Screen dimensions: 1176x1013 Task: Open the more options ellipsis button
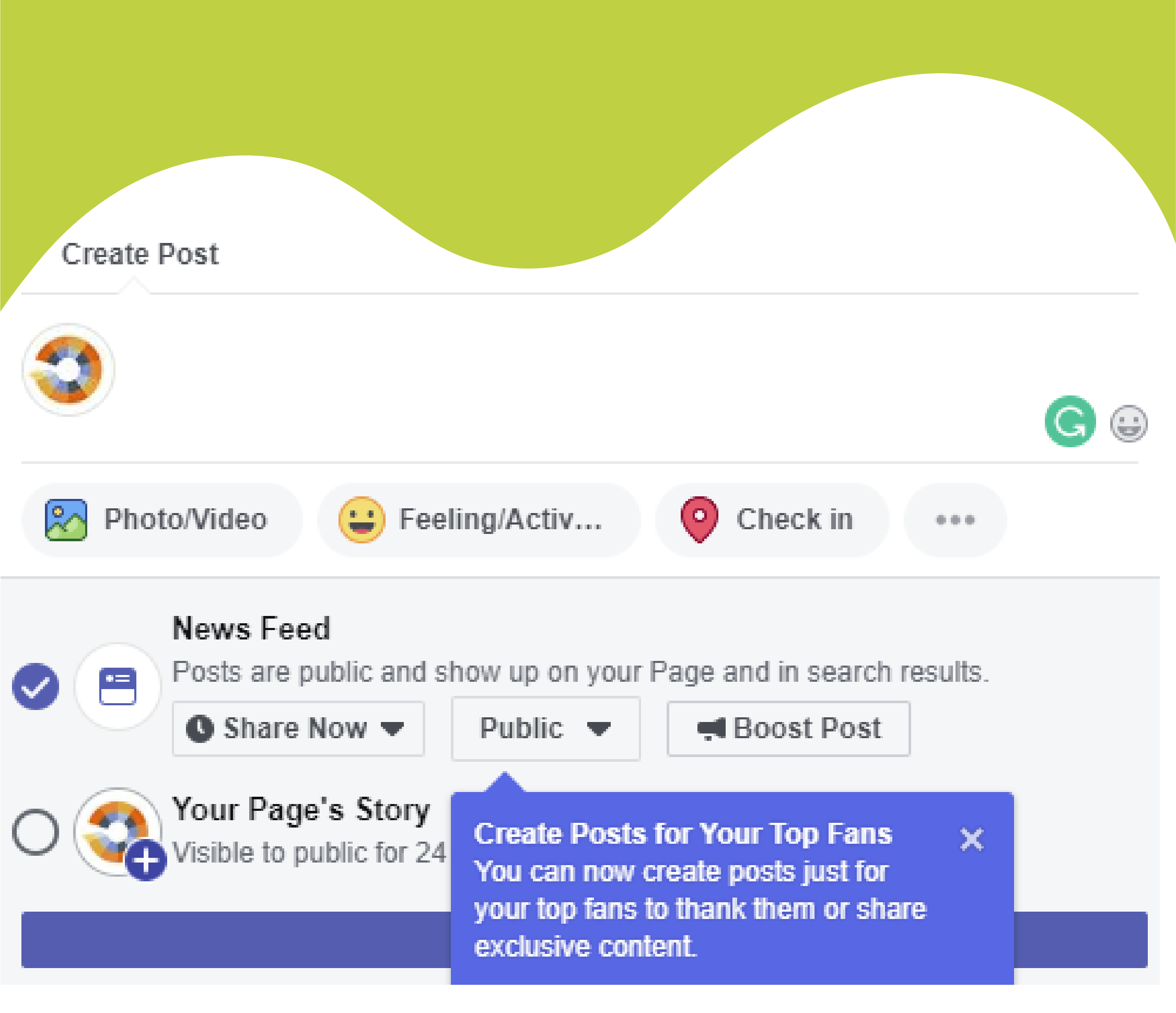pyautogui.click(x=955, y=520)
